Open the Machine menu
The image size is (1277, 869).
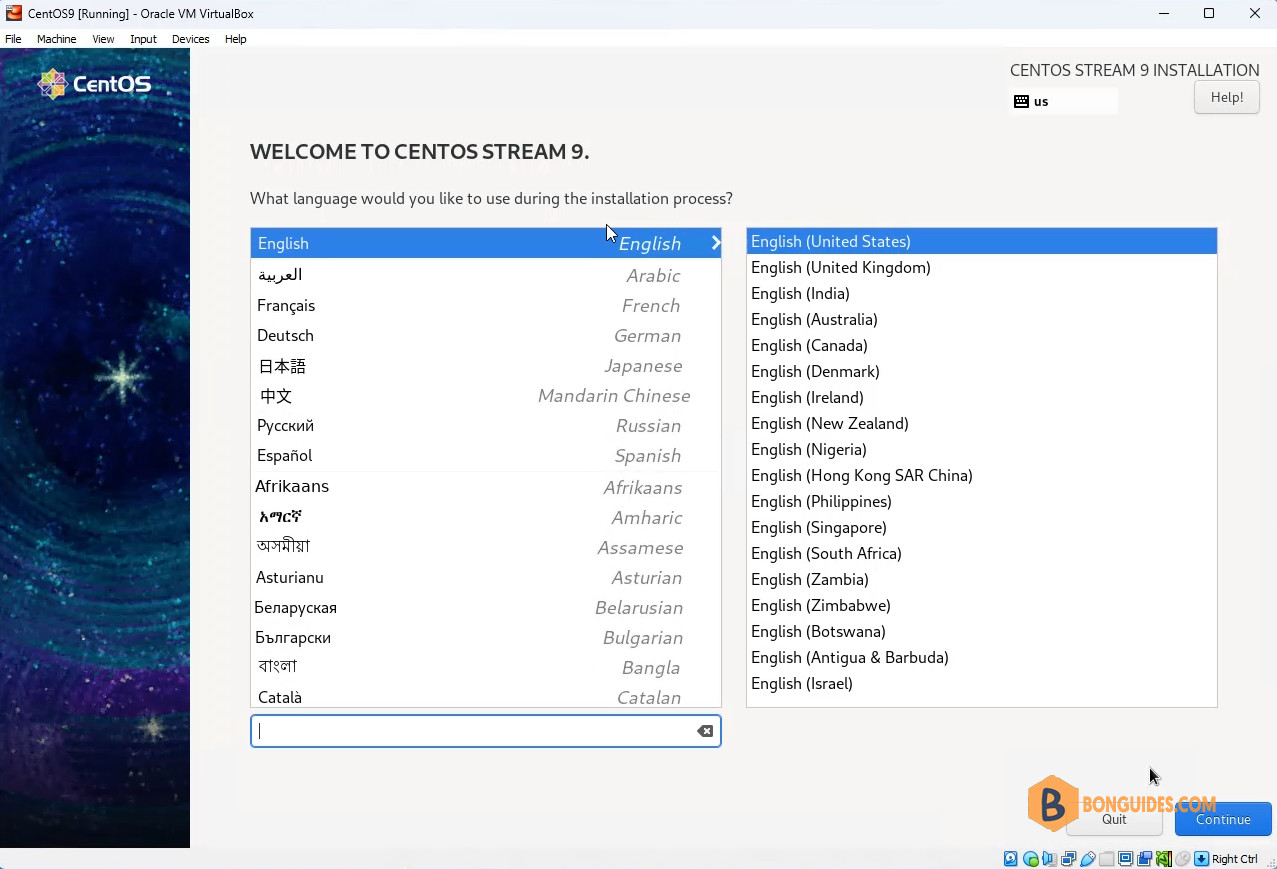56,39
